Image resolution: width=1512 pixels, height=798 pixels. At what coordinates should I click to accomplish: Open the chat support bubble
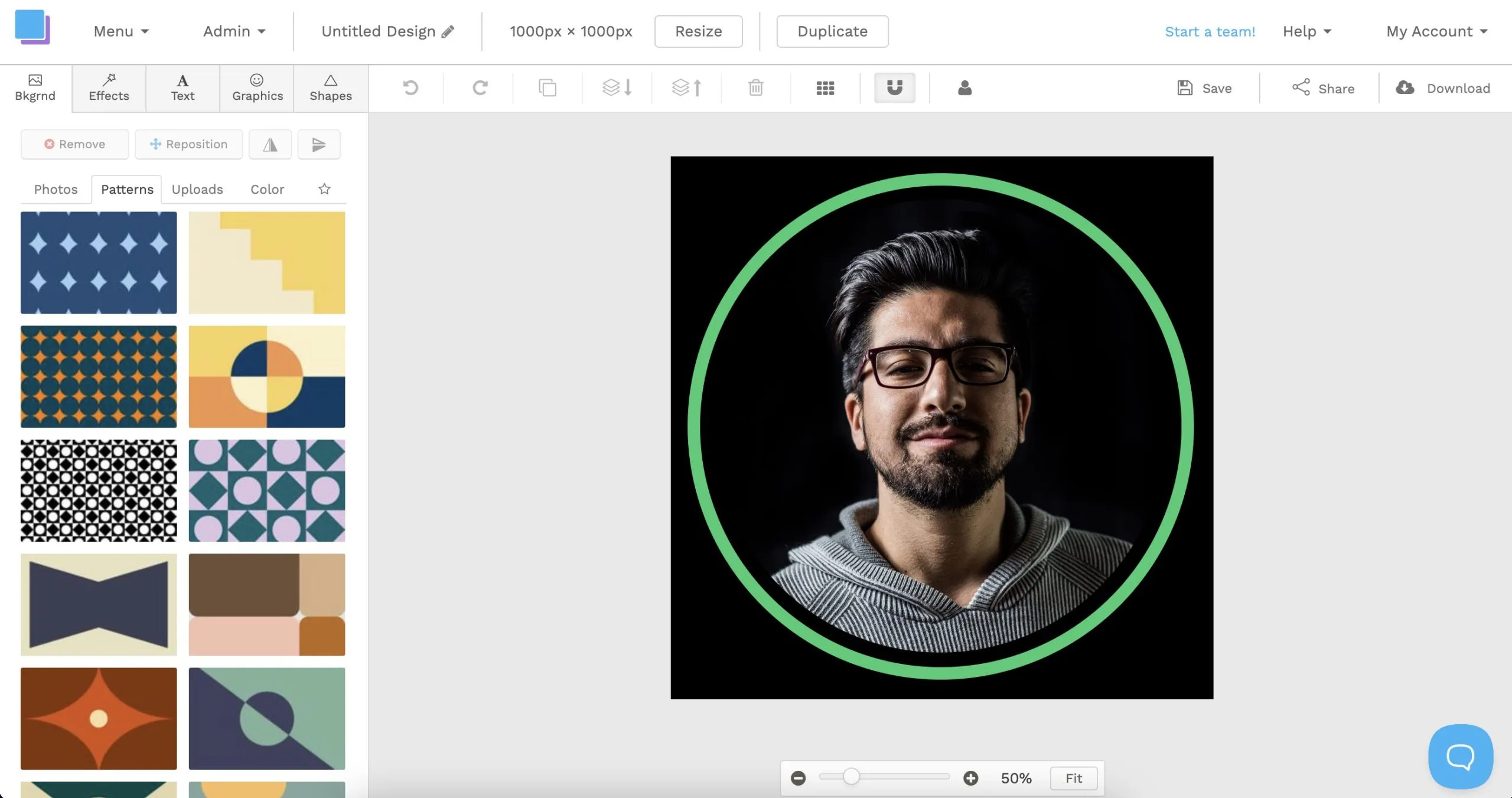1460,757
